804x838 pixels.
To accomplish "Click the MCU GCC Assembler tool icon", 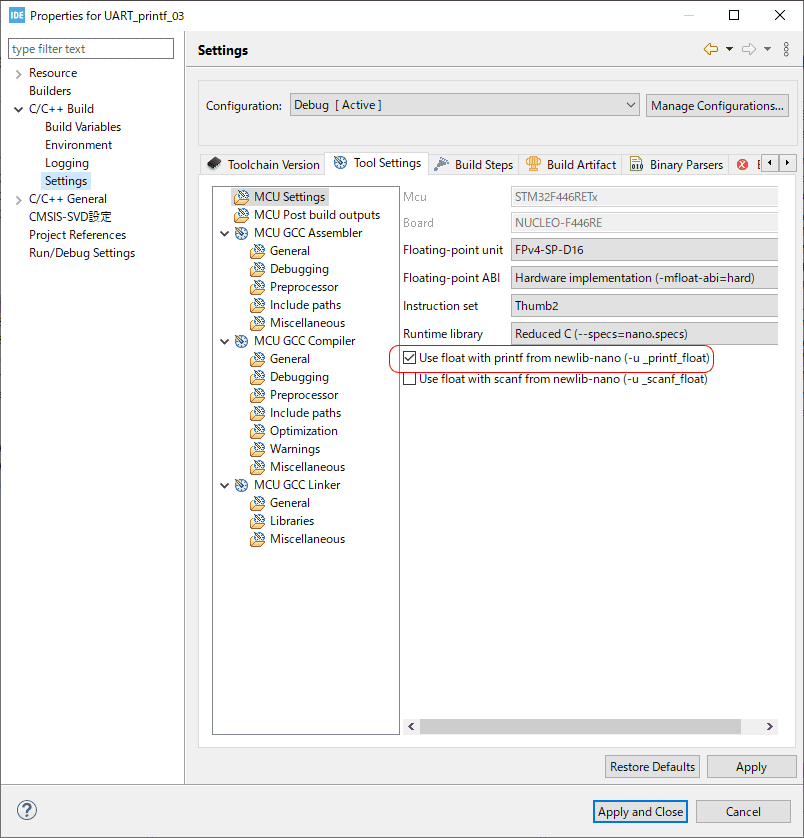I will click(x=242, y=233).
